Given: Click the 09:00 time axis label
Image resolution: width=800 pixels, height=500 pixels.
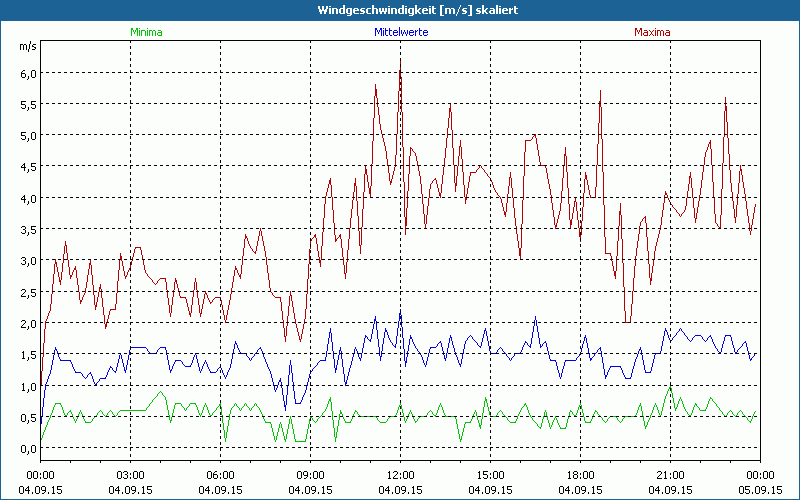Looking at the screenshot, I should tap(310, 475).
